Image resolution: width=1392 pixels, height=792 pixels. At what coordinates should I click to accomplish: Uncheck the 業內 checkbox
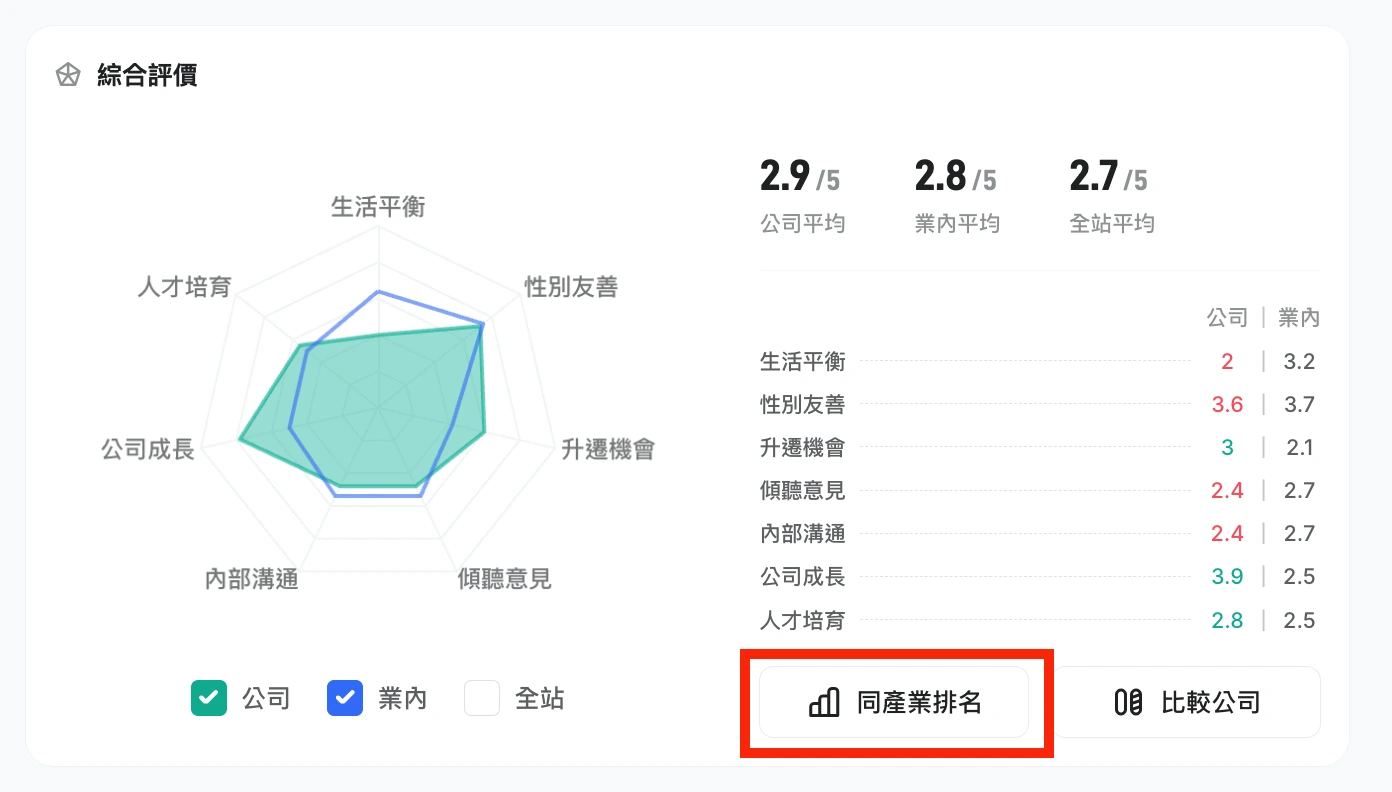tap(345, 698)
